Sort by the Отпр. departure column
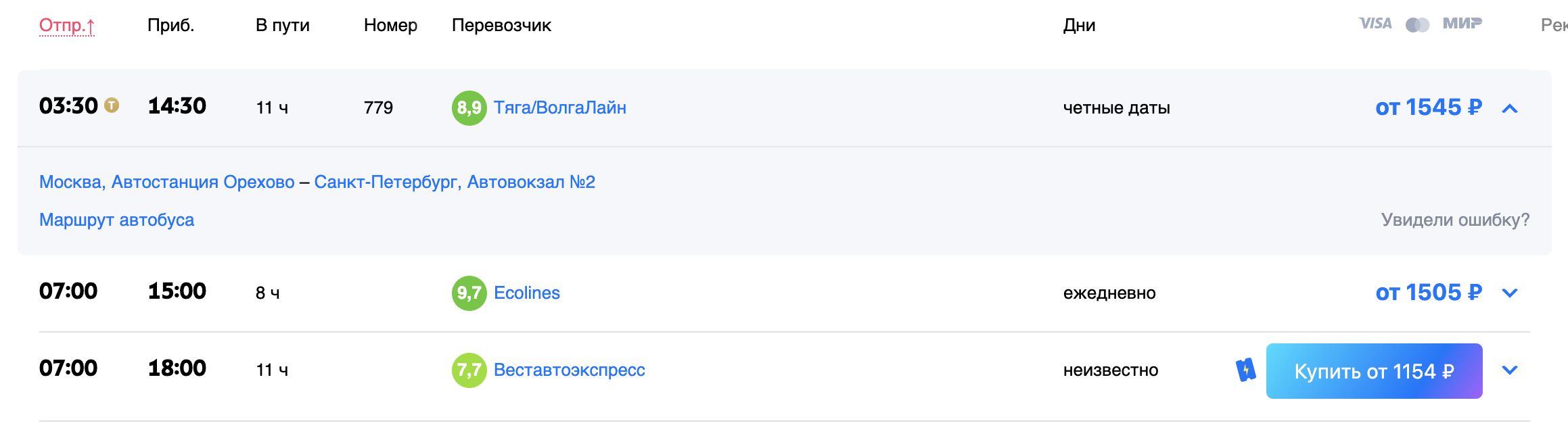Viewport: 1568px width, 438px height. pyautogui.click(x=67, y=26)
